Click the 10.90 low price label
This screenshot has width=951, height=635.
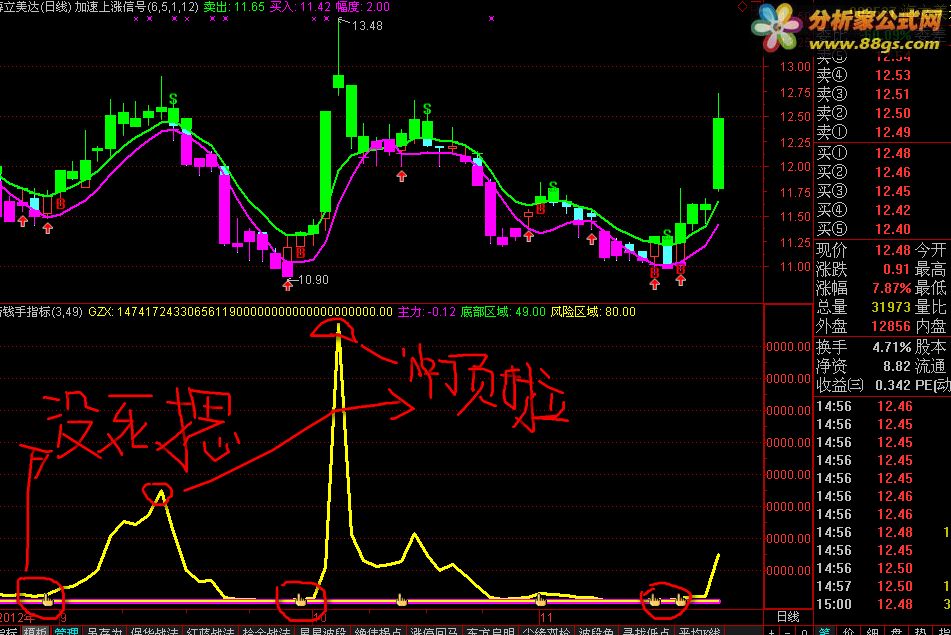click(x=313, y=280)
